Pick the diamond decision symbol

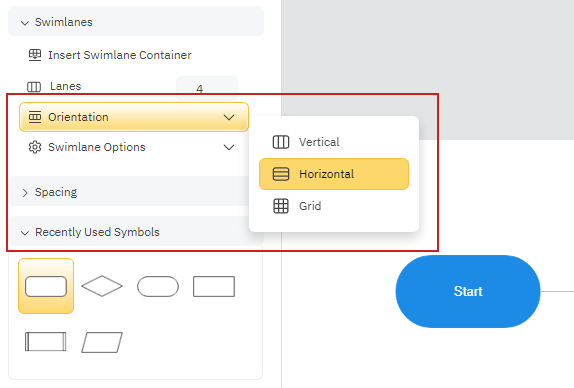(102, 286)
